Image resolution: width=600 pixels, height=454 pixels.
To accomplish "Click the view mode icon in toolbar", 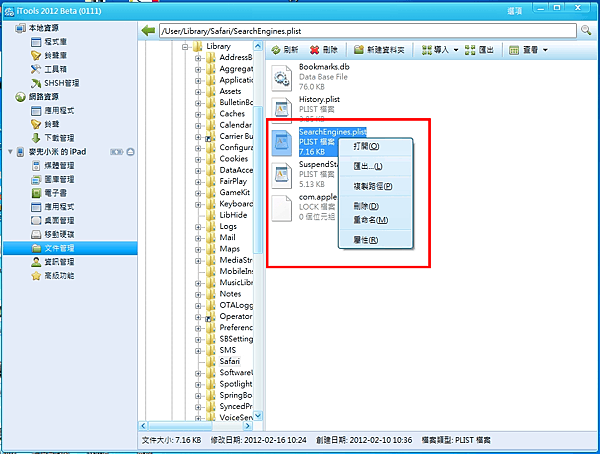I will (x=514, y=50).
